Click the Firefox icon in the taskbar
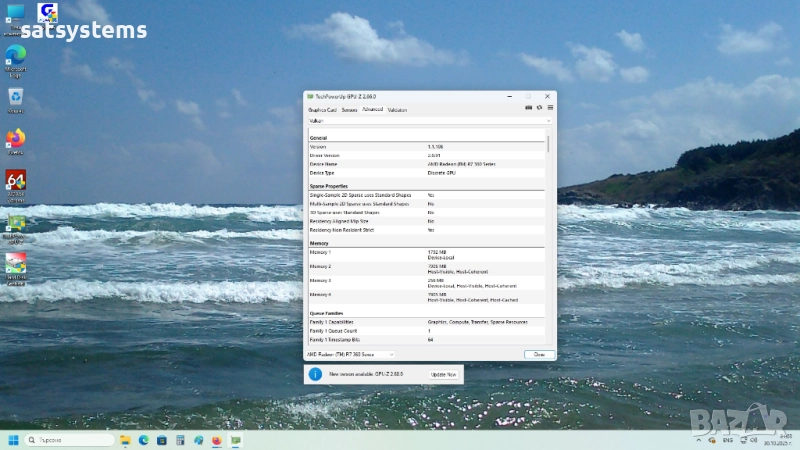800x450 pixels. tap(217, 440)
